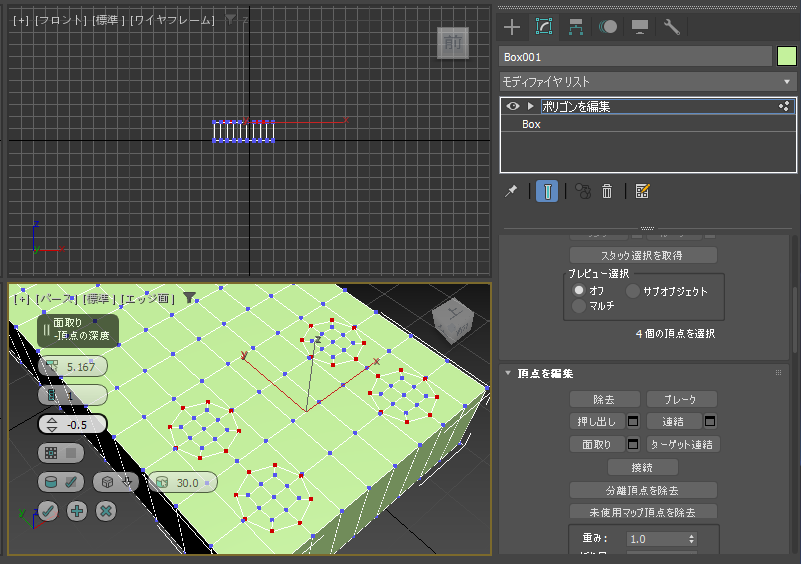Click the 連結 button
801x564 pixels.
674,421
